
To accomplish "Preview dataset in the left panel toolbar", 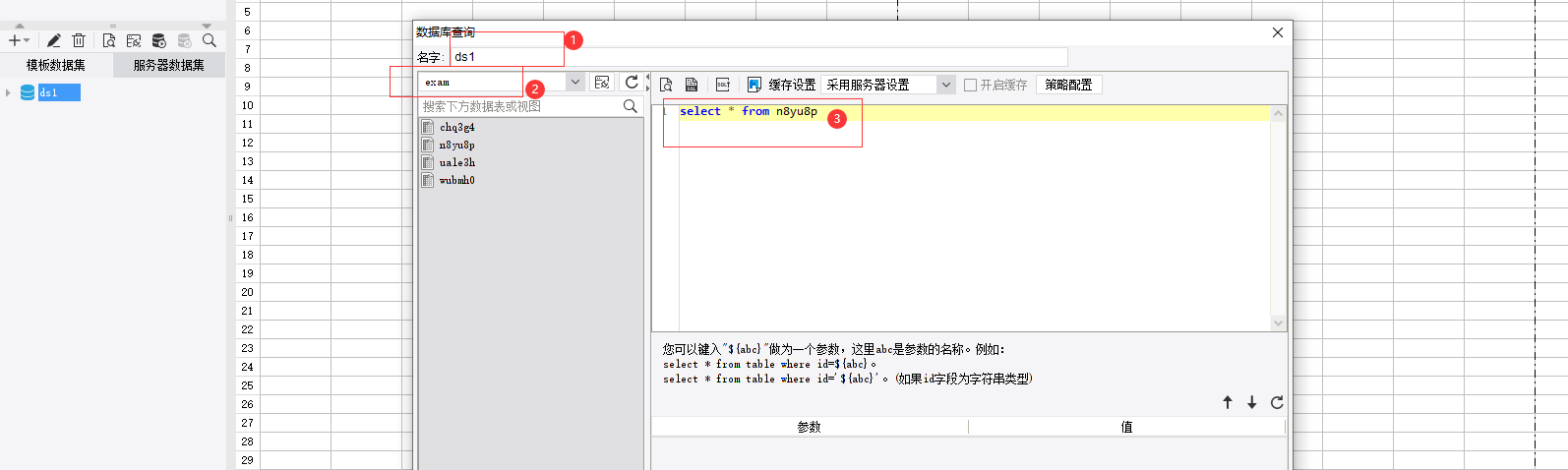I will [x=108, y=40].
